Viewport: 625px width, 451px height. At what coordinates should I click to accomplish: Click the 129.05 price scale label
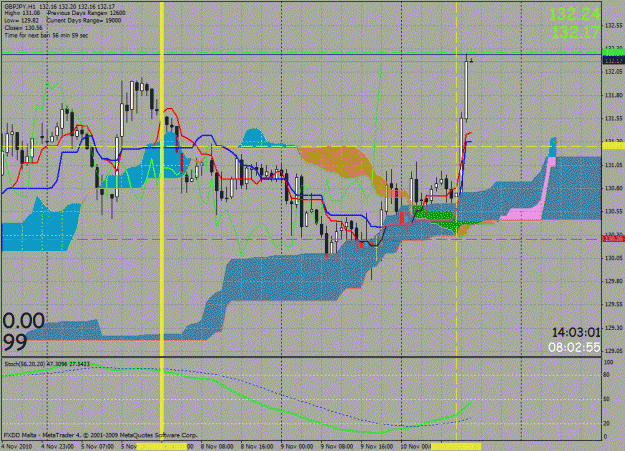coord(614,351)
